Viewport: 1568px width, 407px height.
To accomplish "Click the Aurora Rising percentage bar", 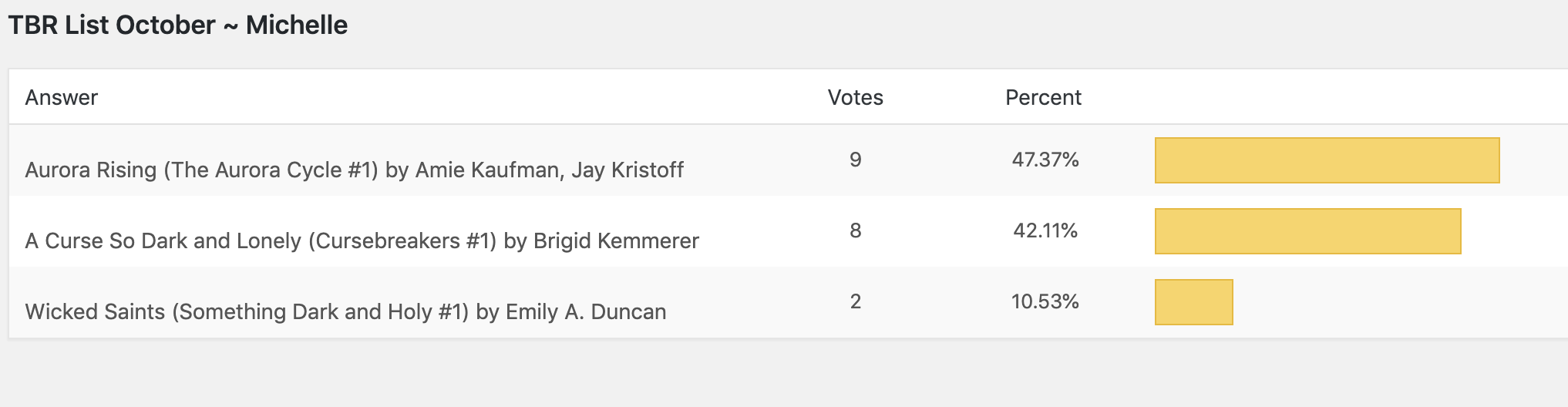I will (x=1327, y=160).
